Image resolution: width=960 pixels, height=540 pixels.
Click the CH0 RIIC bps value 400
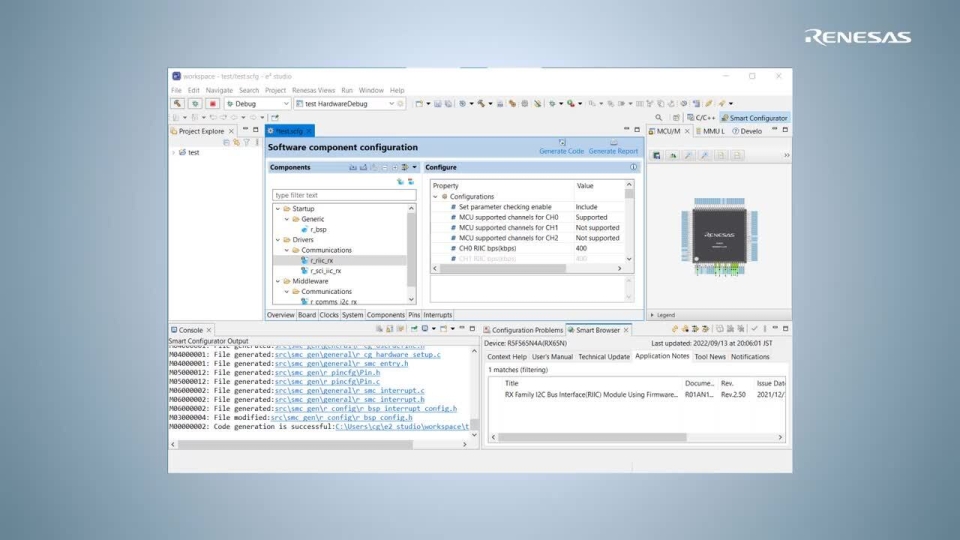click(x=581, y=249)
